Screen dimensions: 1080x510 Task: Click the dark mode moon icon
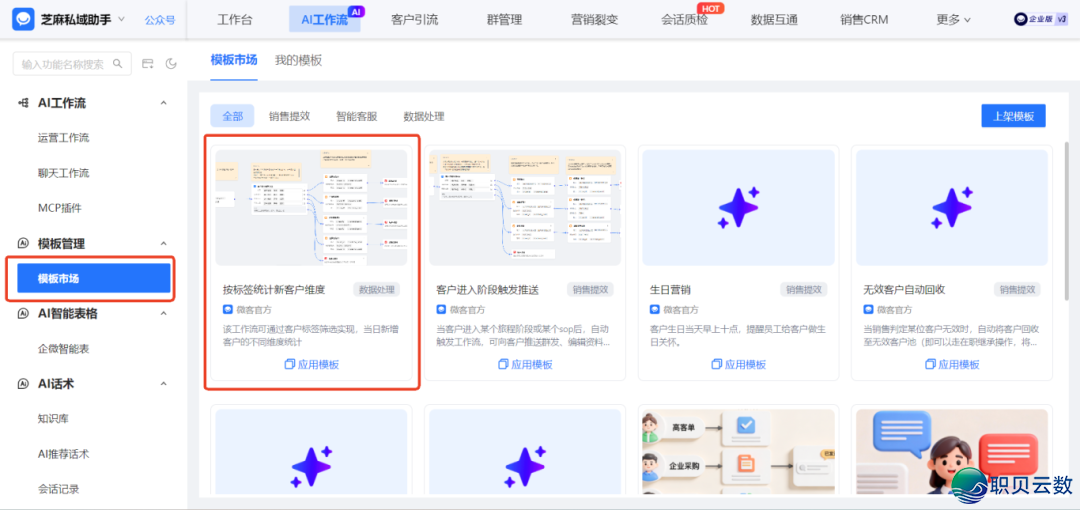coord(171,64)
